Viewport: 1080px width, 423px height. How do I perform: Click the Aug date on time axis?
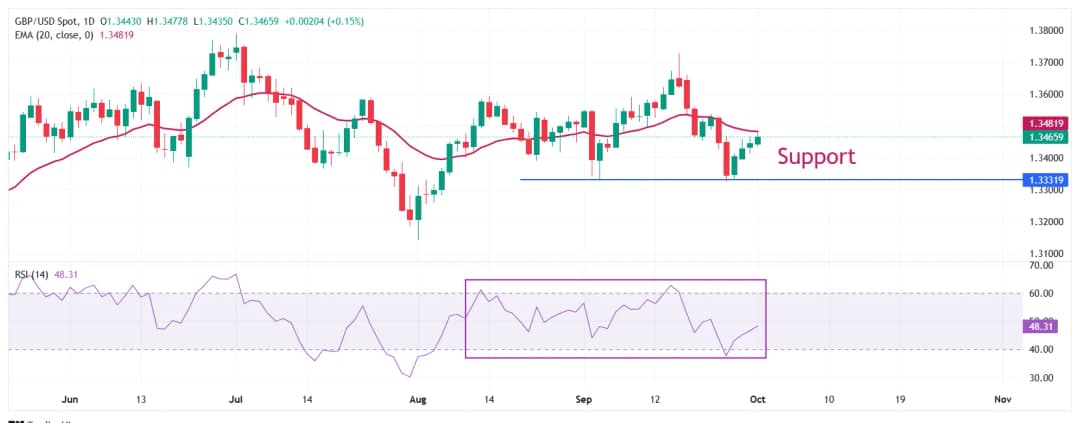point(418,399)
